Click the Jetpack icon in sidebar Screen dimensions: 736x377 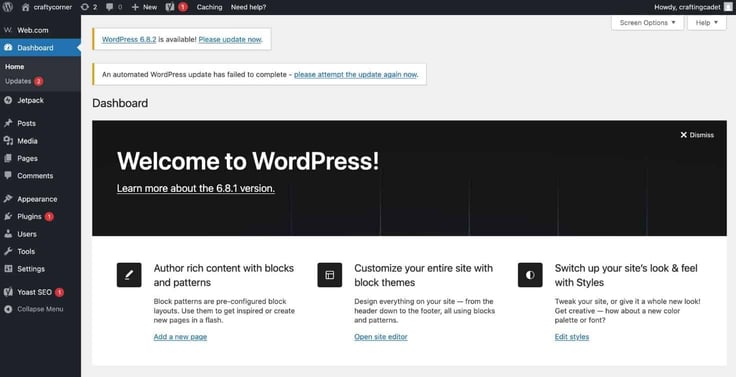(8, 100)
